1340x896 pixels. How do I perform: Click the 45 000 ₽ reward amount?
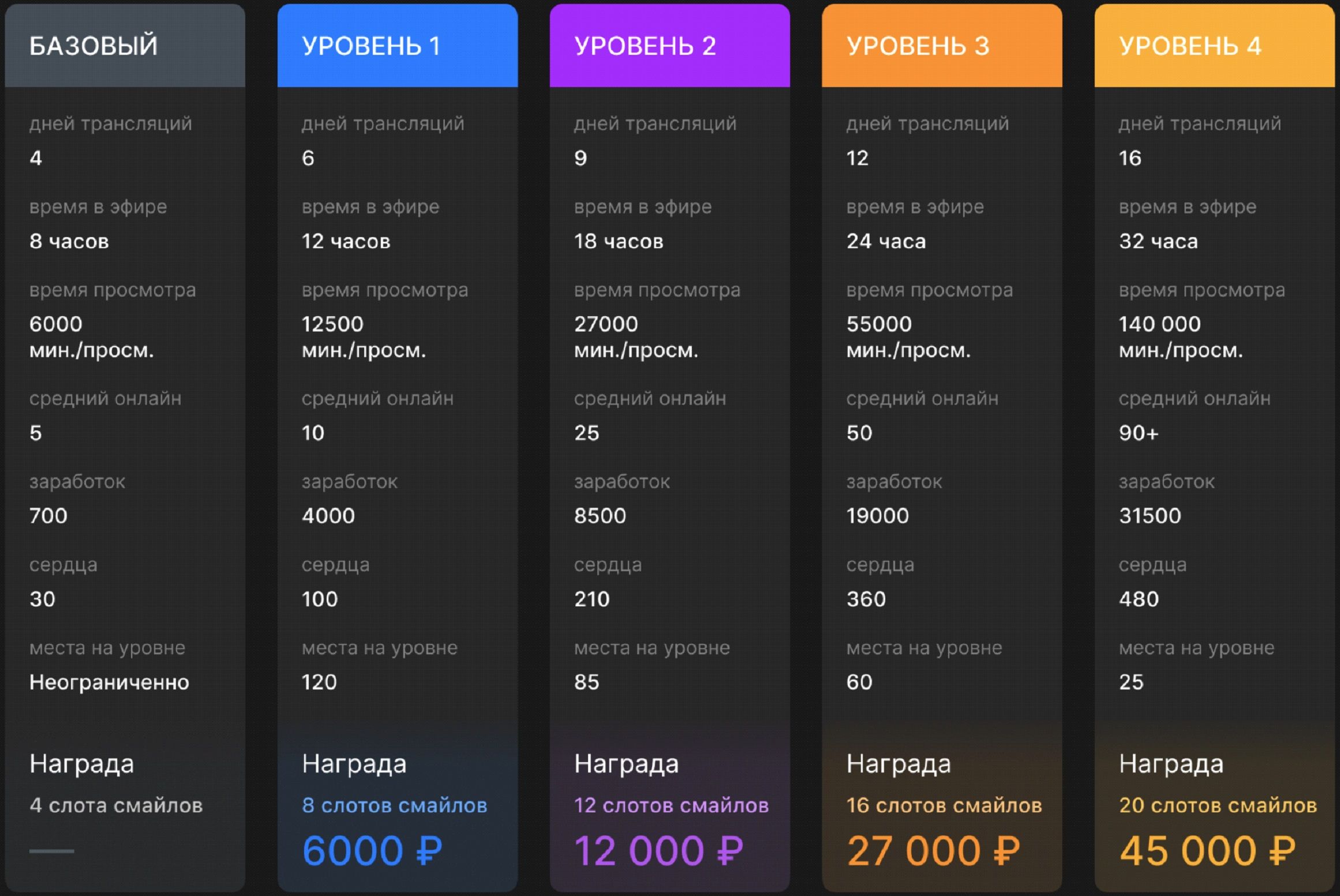pos(1207,850)
